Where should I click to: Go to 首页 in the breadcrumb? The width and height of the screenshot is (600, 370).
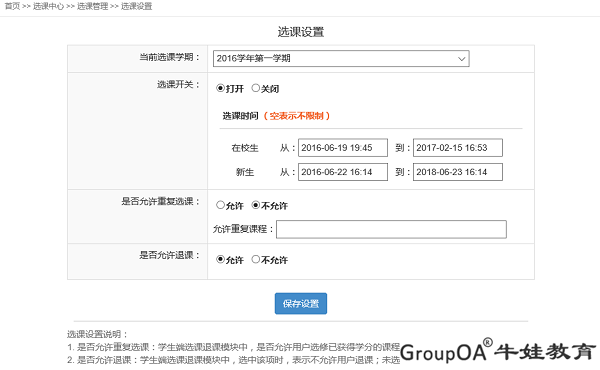click(x=12, y=6)
